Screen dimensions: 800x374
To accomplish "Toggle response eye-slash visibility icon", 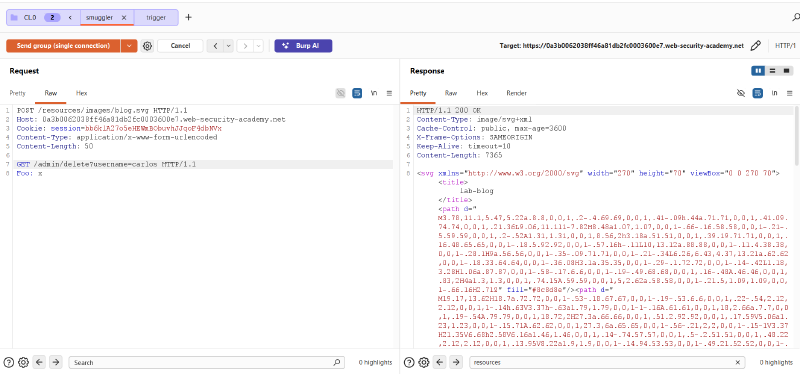I will click(741, 93).
